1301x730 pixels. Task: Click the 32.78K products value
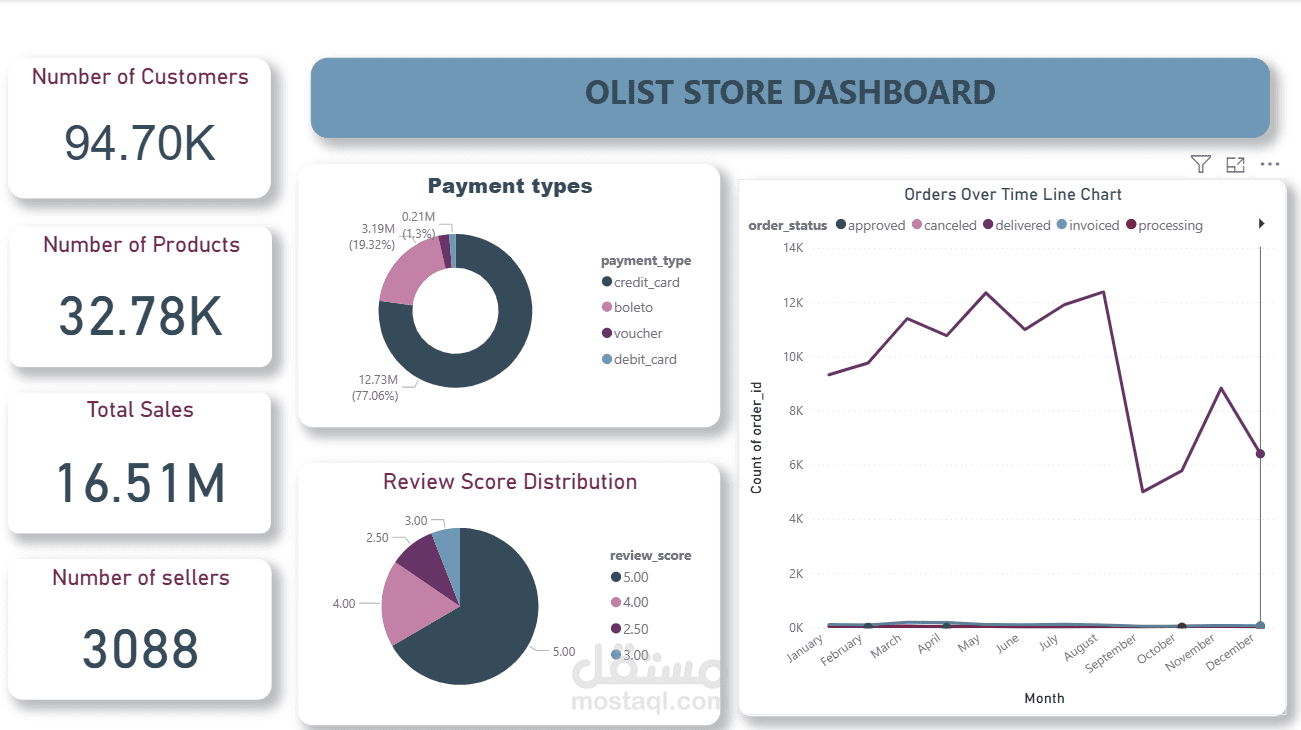tap(140, 316)
